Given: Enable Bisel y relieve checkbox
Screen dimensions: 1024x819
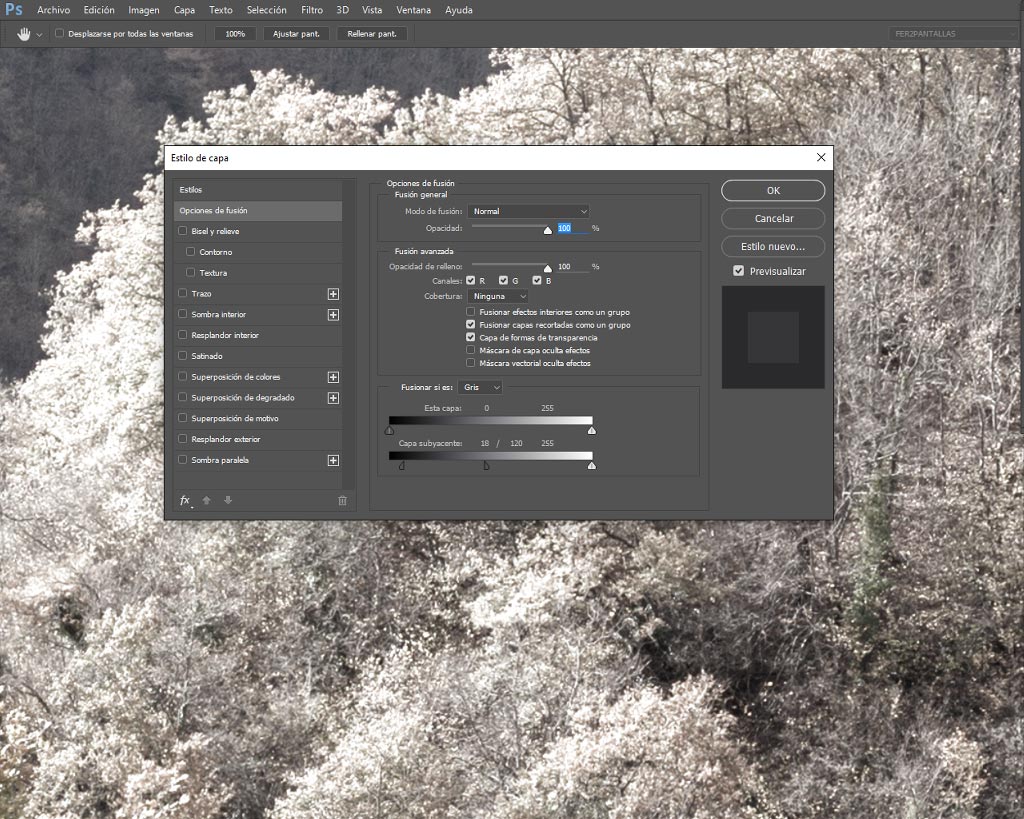Looking at the screenshot, I should tap(183, 231).
